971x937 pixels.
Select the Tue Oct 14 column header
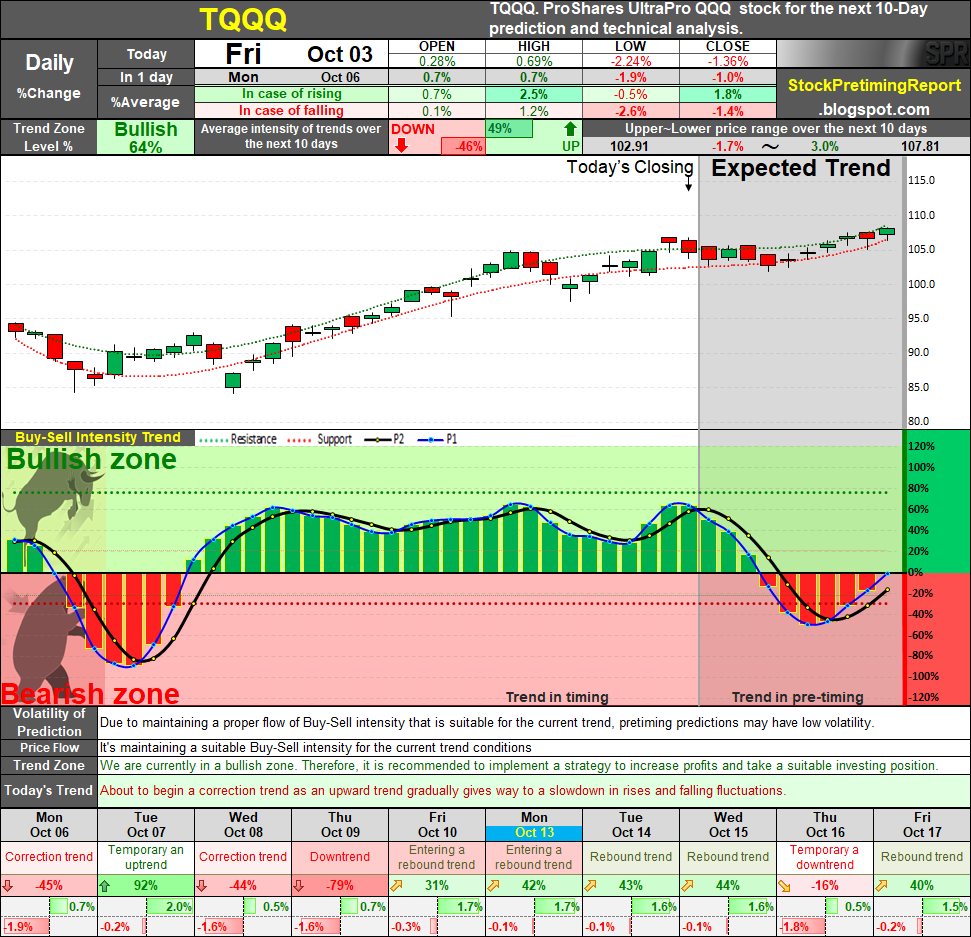pos(630,825)
